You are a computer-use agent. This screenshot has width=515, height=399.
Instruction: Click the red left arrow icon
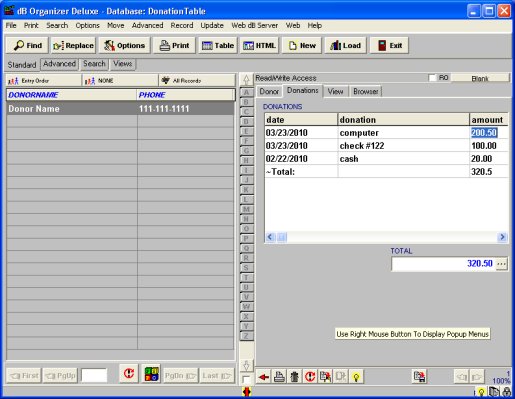tap(264, 377)
